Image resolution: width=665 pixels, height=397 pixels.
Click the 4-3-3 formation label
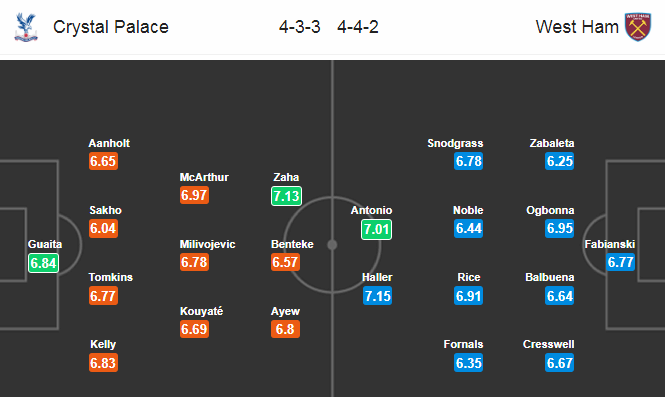tap(299, 27)
